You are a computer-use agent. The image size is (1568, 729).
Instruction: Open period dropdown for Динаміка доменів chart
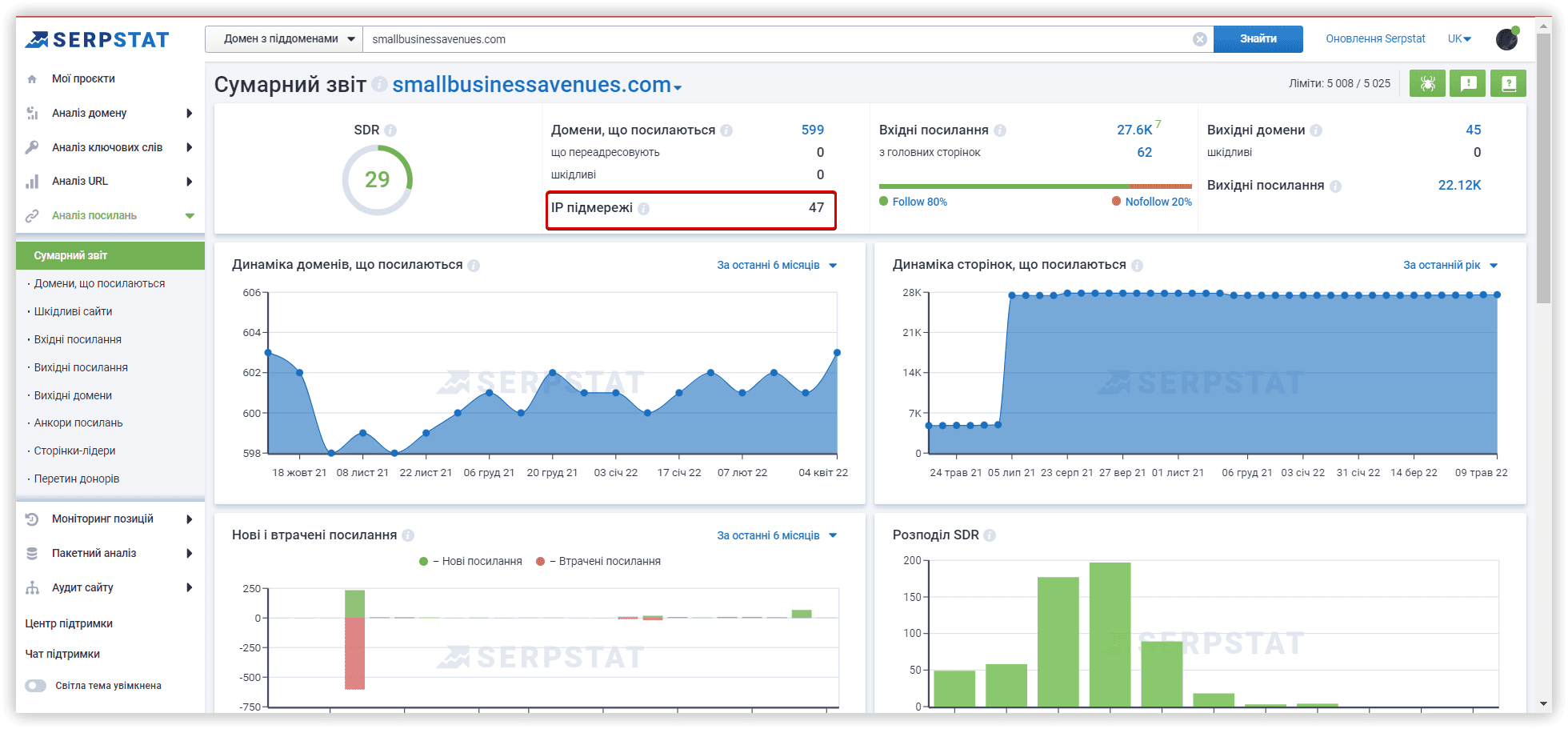coord(777,266)
